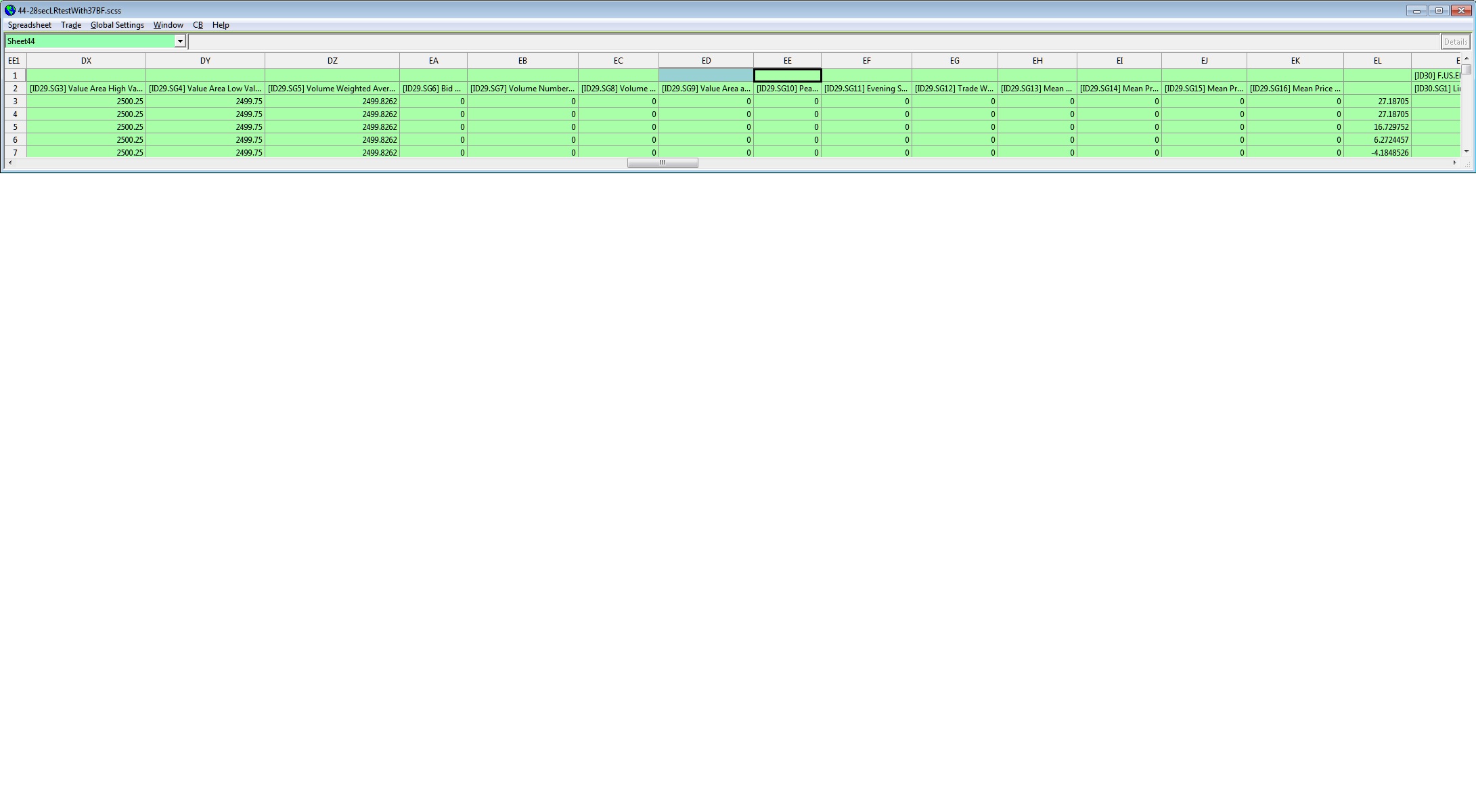Open the Trade menu

(x=70, y=25)
